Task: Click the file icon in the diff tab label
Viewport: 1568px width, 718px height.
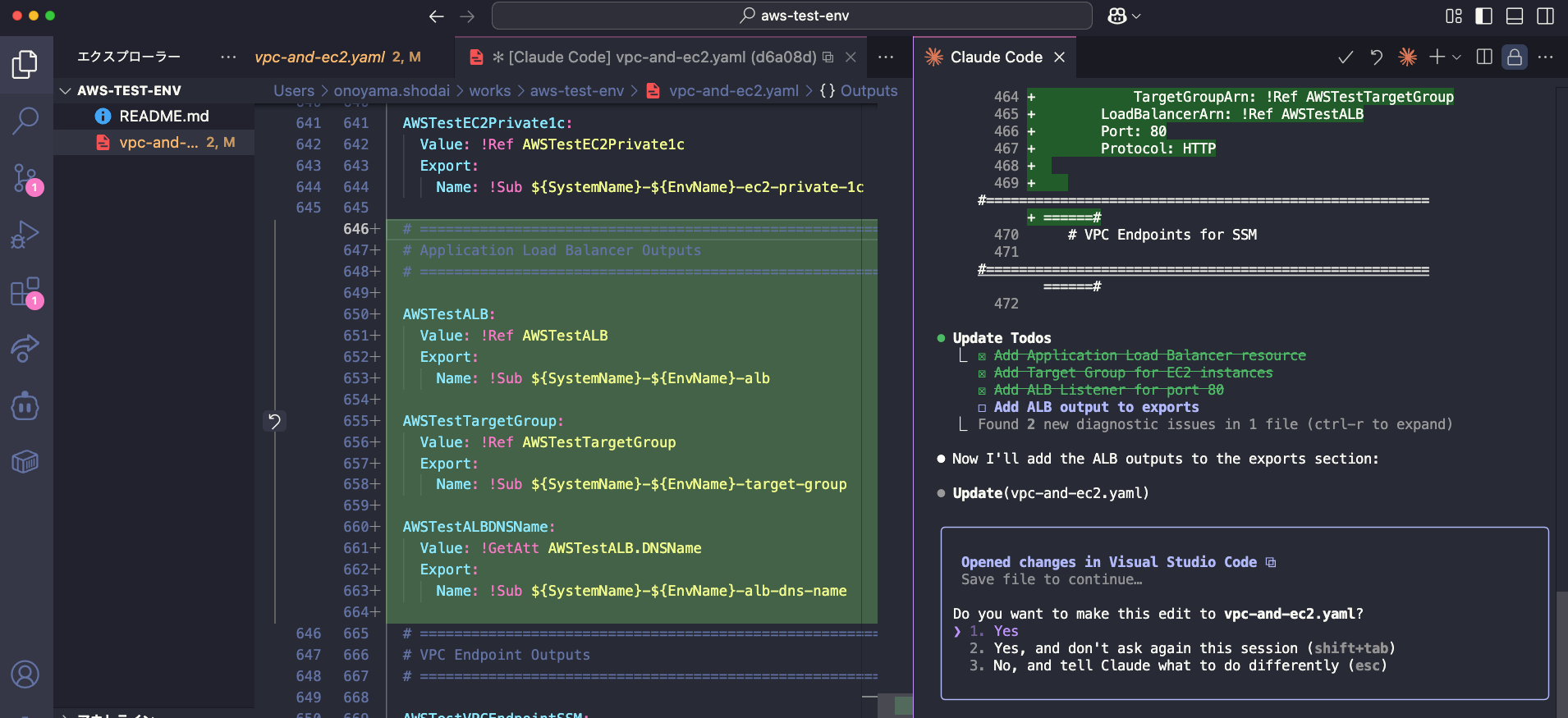Action: (476, 57)
